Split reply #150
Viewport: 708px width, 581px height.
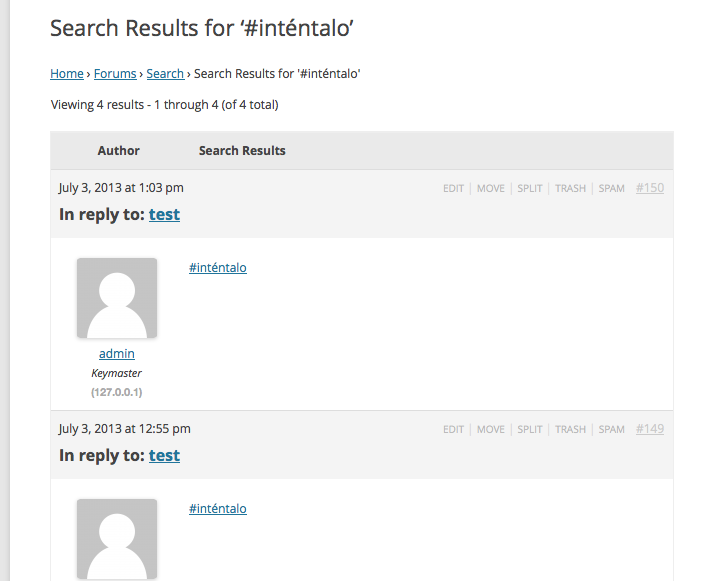point(530,188)
